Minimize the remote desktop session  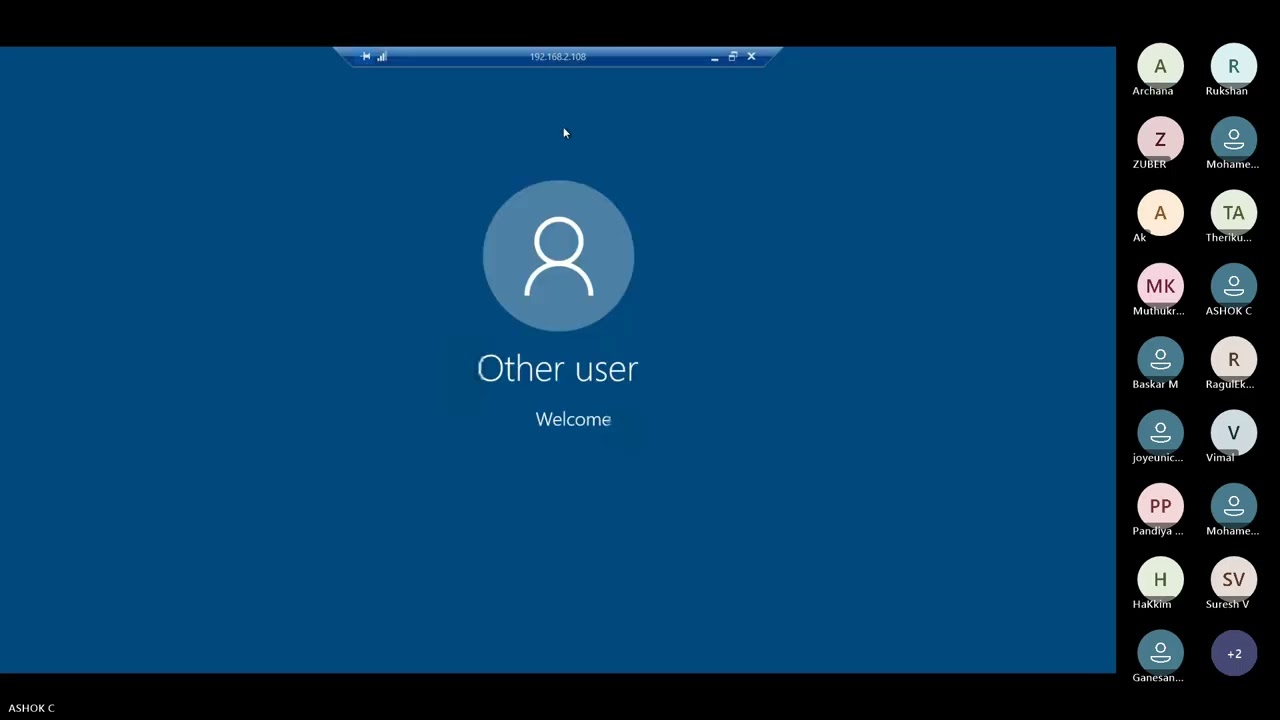[714, 57]
